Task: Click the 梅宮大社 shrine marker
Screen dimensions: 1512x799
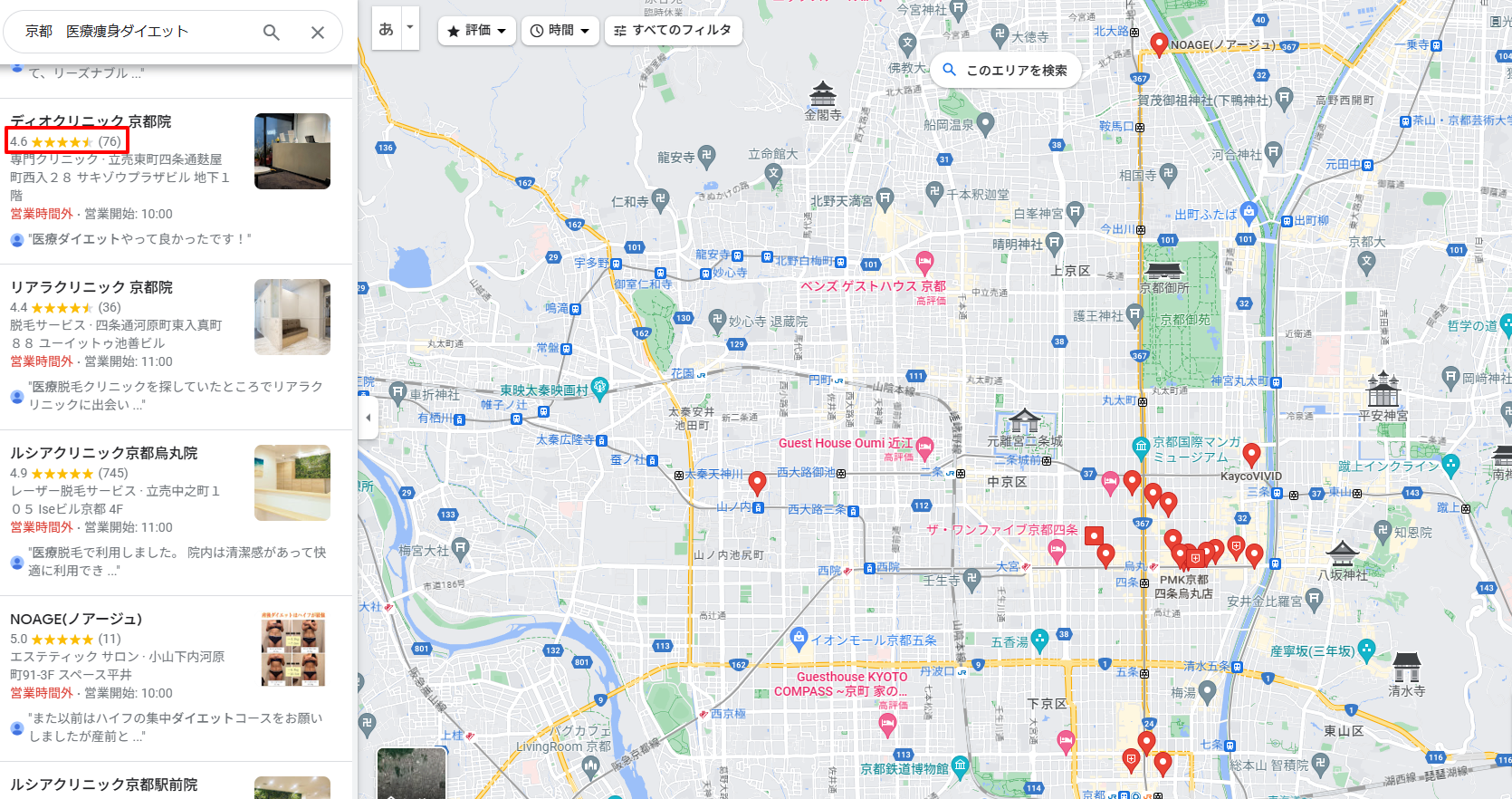Action: point(460,547)
